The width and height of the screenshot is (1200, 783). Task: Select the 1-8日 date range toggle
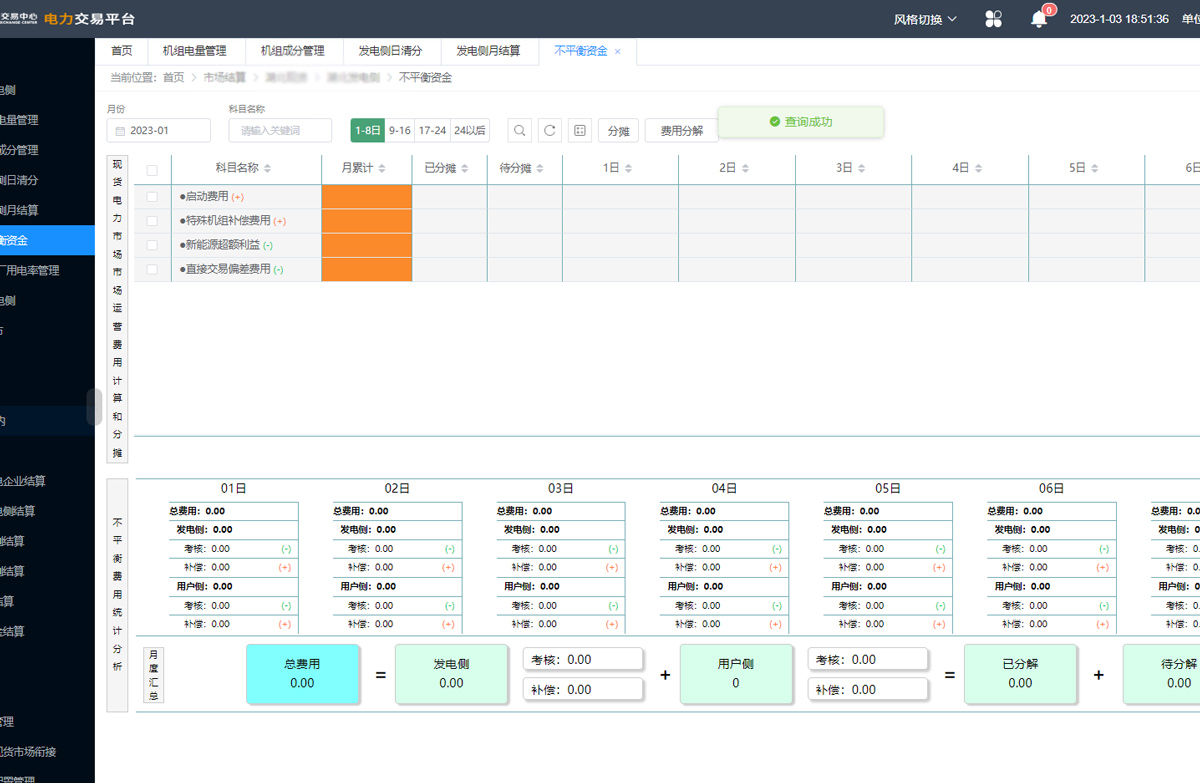(367, 130)
